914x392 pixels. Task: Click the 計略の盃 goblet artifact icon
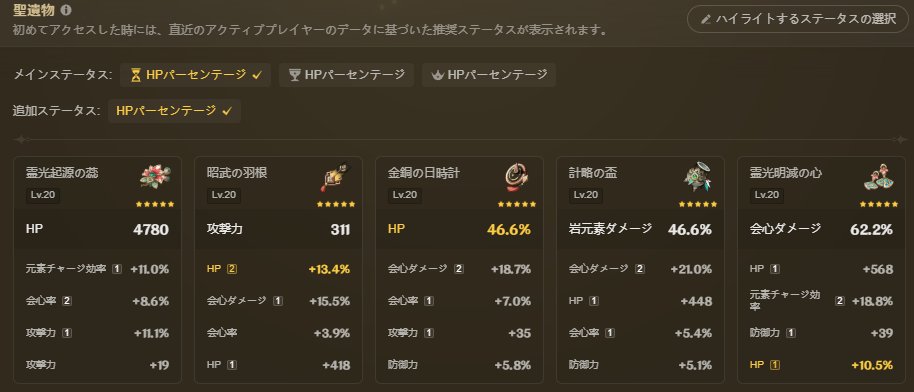coord(698,177)
